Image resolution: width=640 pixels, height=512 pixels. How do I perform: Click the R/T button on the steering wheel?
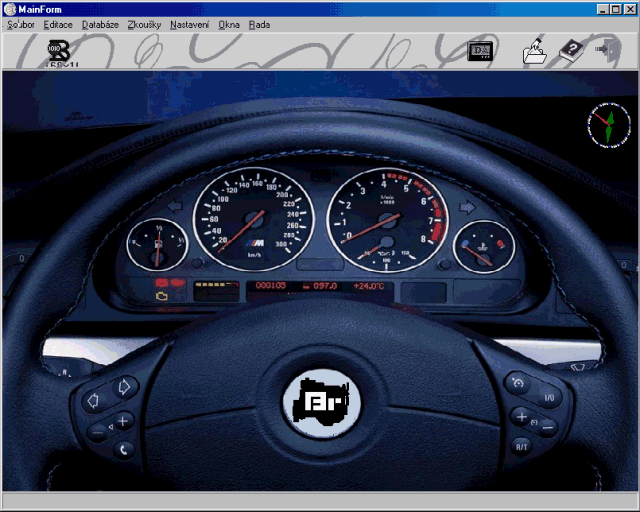click(521, 447)
